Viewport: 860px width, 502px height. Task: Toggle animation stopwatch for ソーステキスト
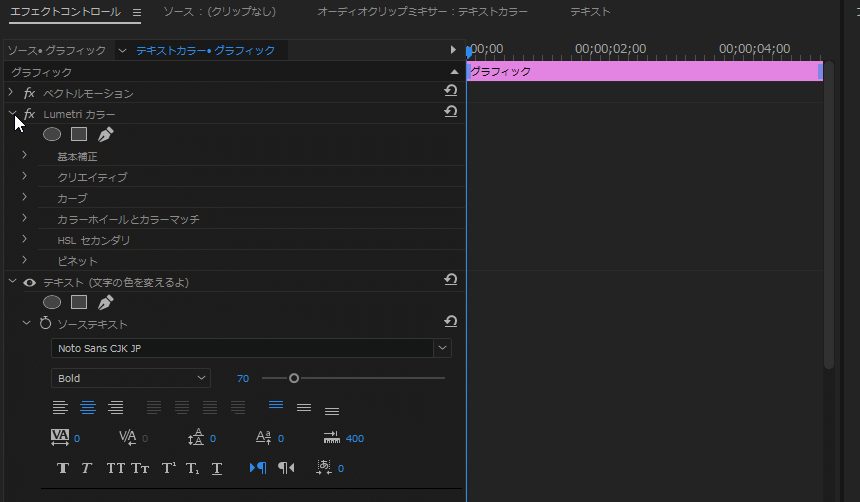[x=46, y=324]
